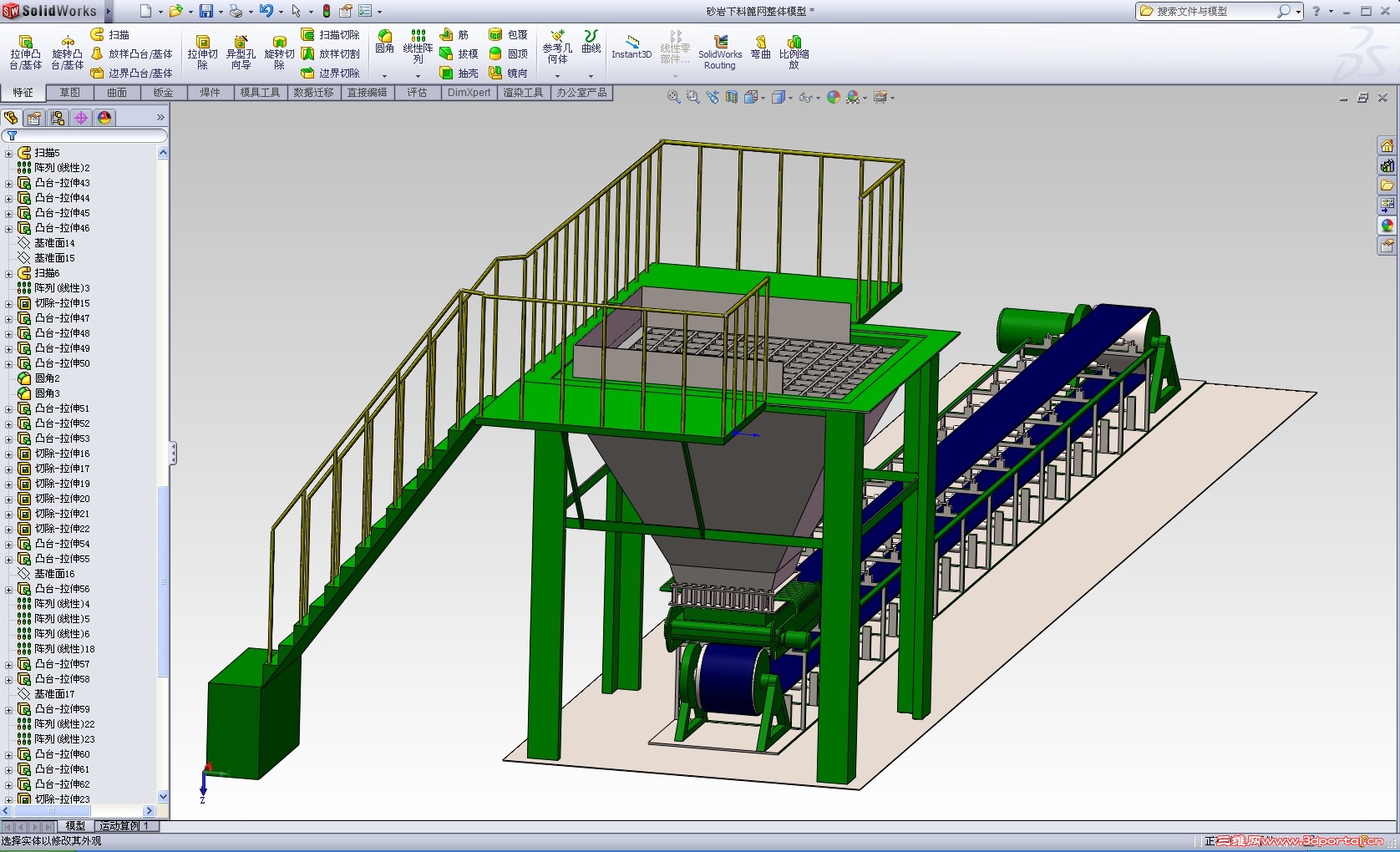Open the 曲线 curves dropdown arrow
Viewport: 1400px width, 852px height.
591,76
